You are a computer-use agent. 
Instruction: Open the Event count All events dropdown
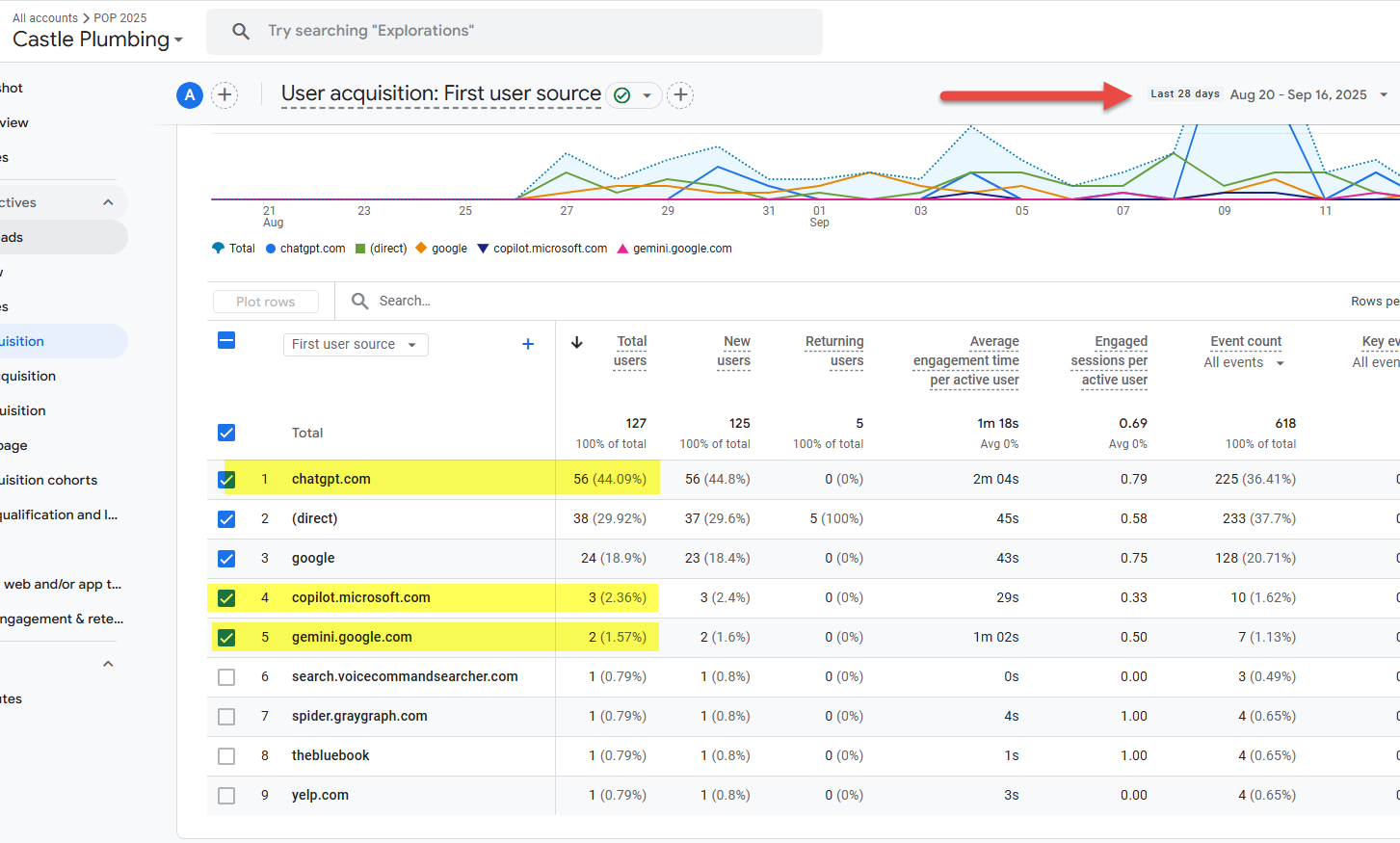(x=1244, y=363)
